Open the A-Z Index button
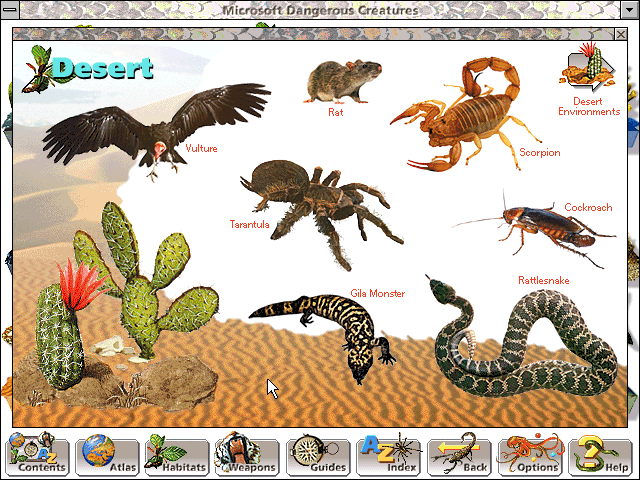This screenshot has height=480, width=640. 389,455
